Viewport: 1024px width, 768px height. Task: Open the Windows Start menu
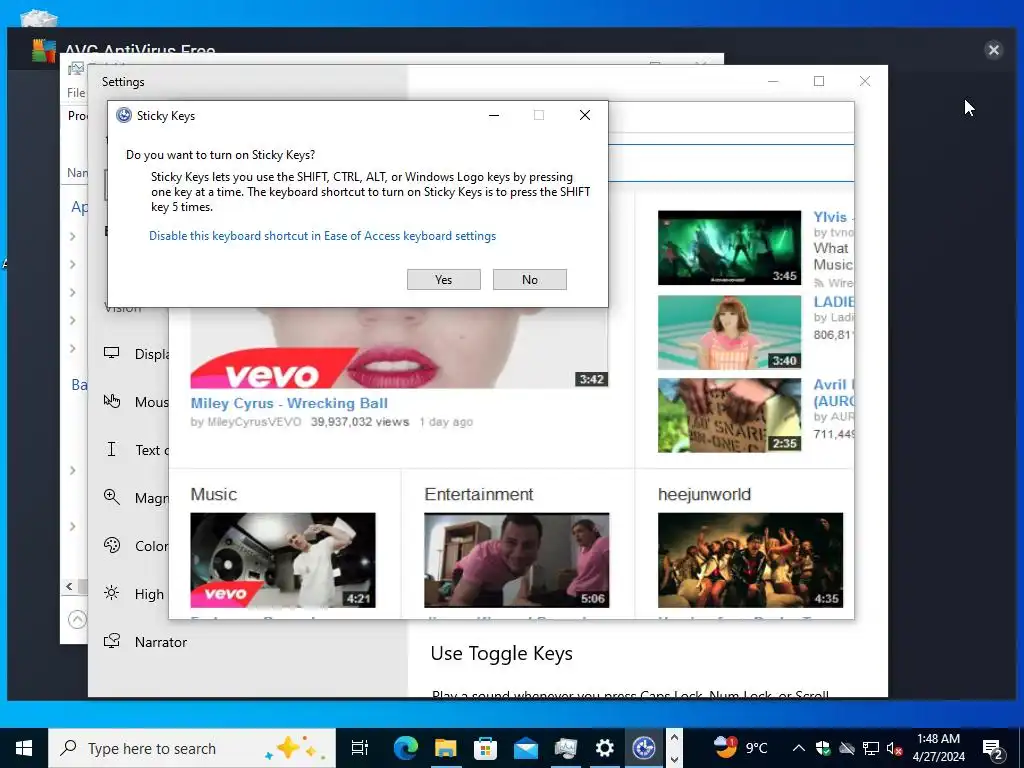pos(24,748)
